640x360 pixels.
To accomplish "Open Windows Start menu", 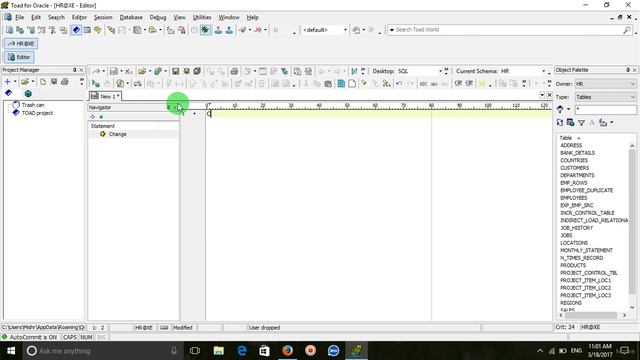I will click(x=11, y=351).
